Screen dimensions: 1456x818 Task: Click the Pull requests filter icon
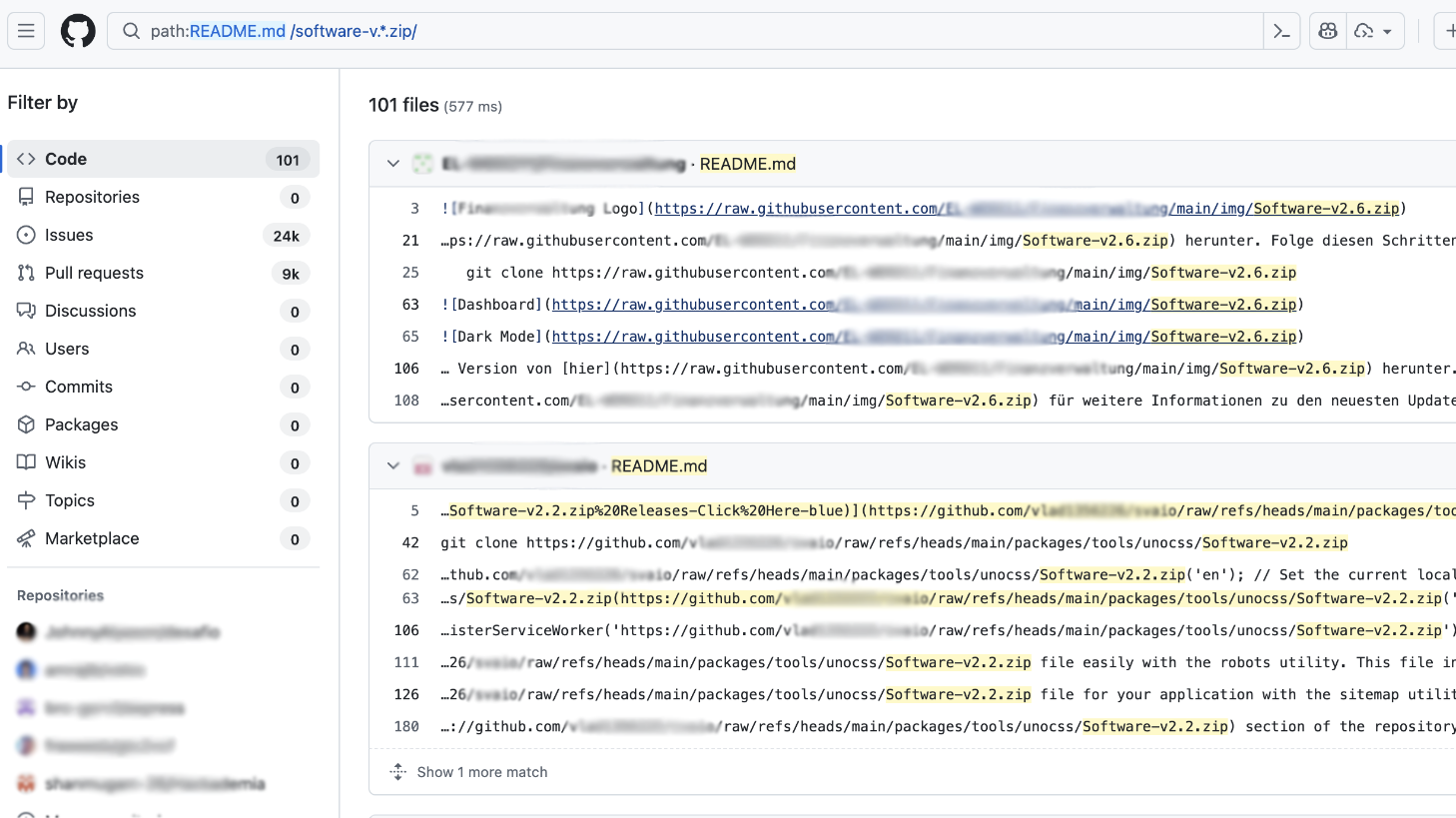[26, 273]
